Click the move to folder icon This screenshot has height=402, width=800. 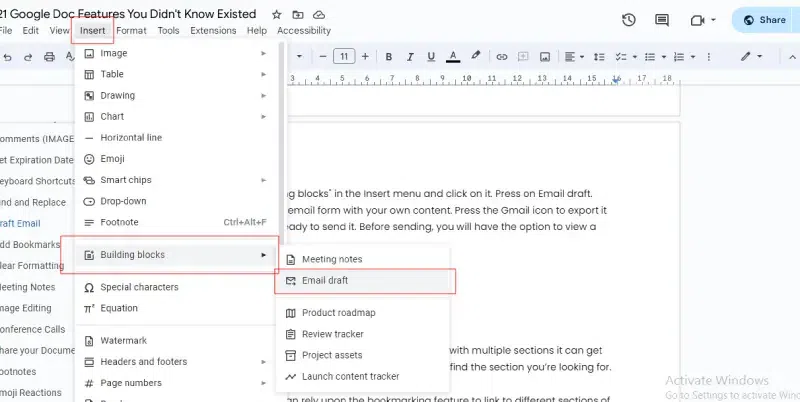click(x=297, y=15)
